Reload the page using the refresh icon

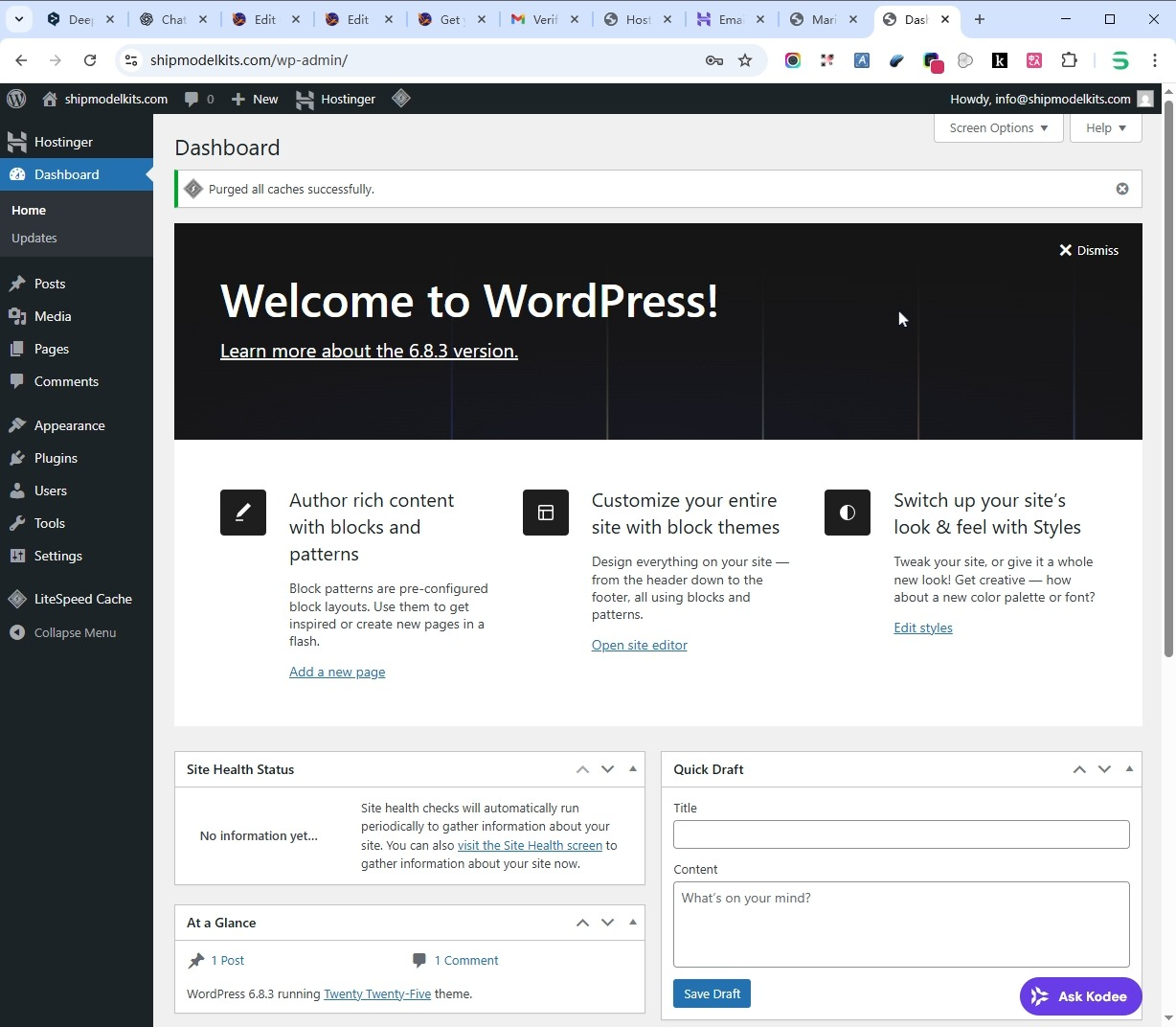pos(90,60)
